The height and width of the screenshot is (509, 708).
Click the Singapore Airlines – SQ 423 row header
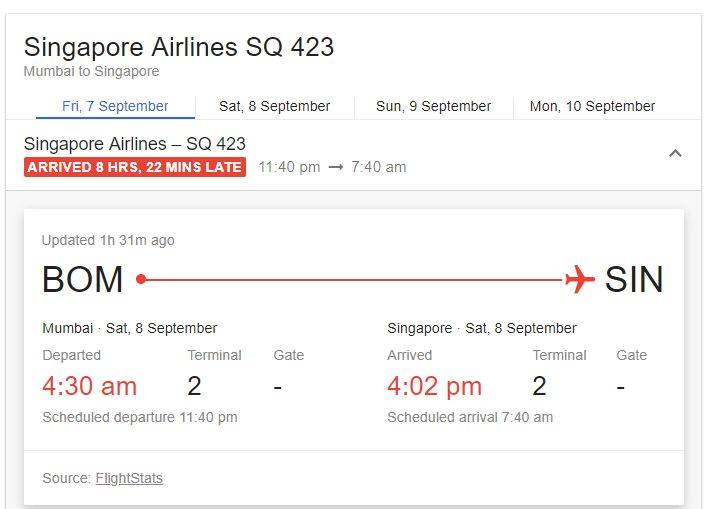[135, 144]
